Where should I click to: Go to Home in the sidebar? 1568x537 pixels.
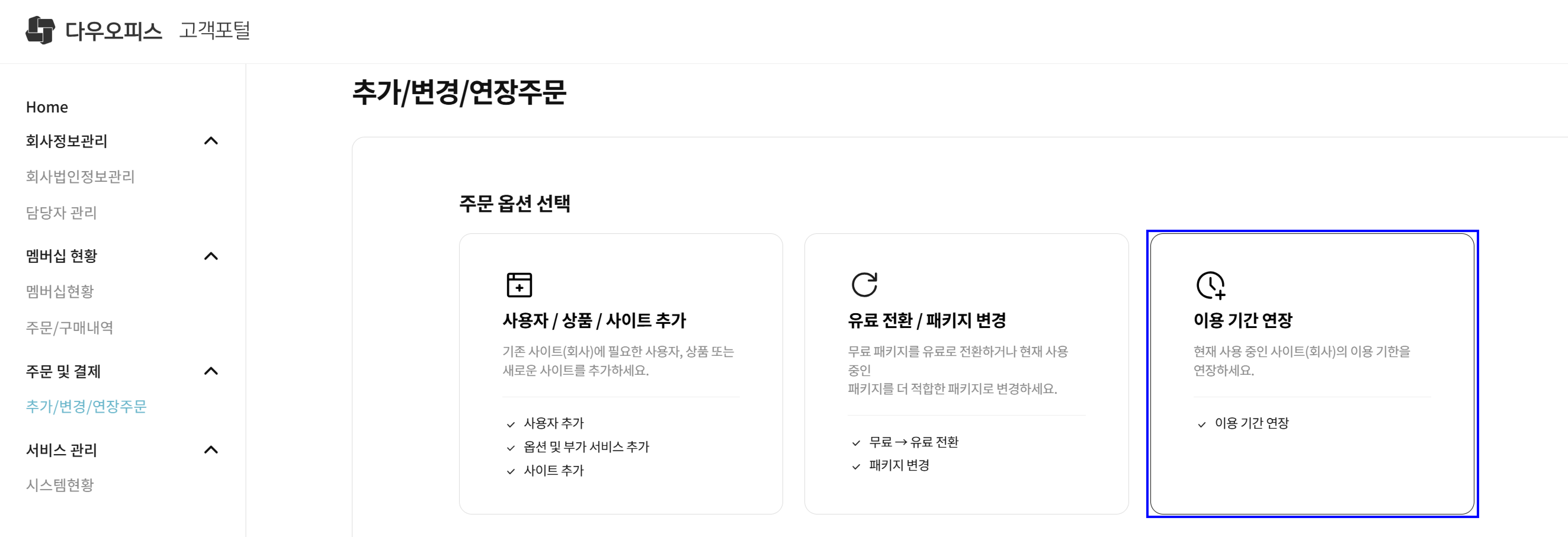[x=47, y=107]
